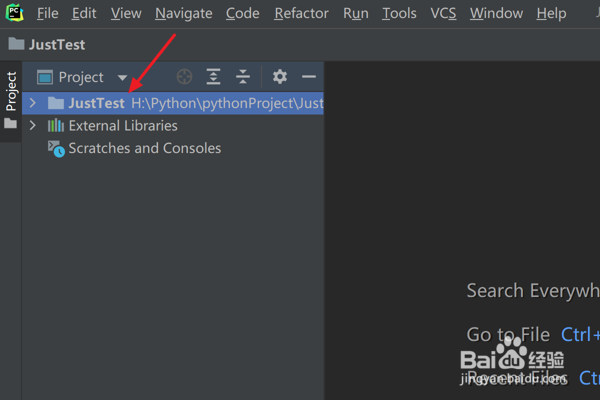Image resolution: width=600 pixels, height=400 pixels.
Task: Click the Collapse All icon
Action: (243, 77)
